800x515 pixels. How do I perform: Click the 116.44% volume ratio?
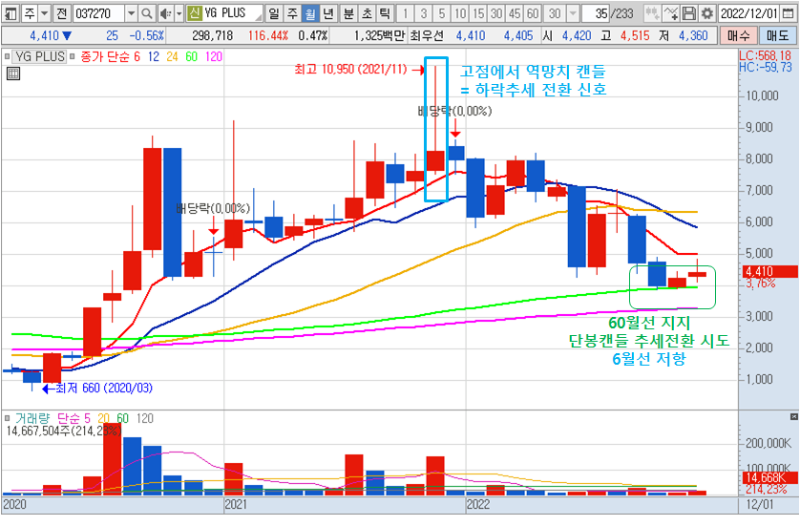[x=268, y=36]
